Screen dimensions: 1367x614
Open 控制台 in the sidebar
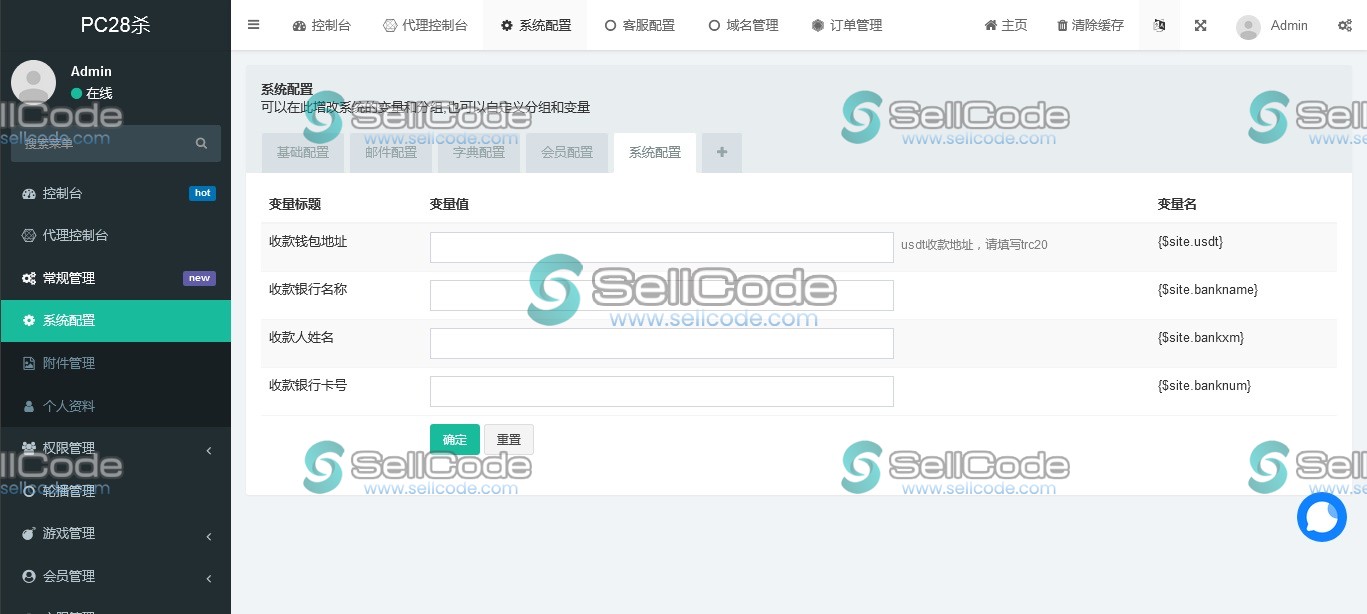coord(115,193)
